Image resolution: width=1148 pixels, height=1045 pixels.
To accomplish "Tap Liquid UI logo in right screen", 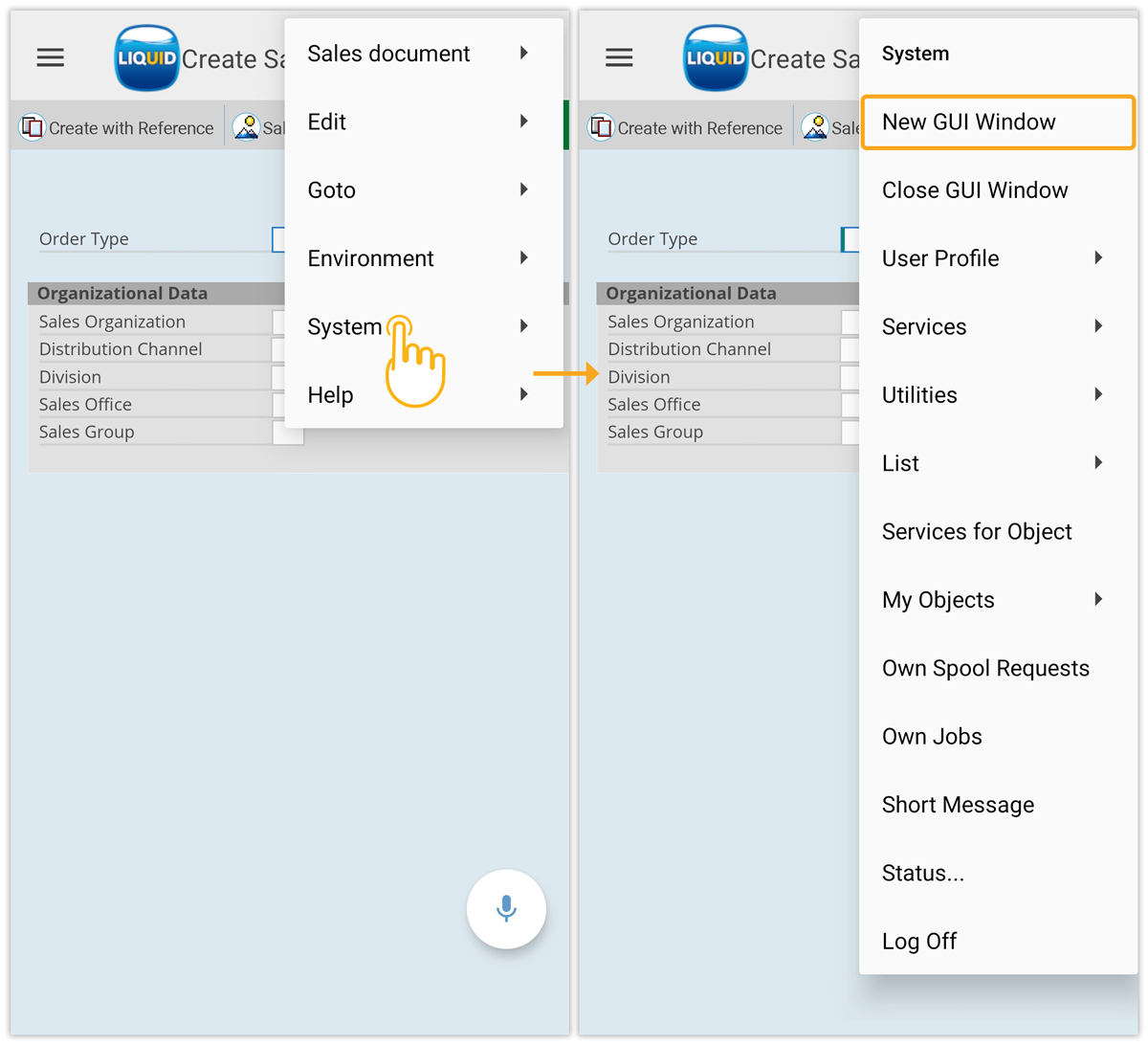I will tap(715, 58).
